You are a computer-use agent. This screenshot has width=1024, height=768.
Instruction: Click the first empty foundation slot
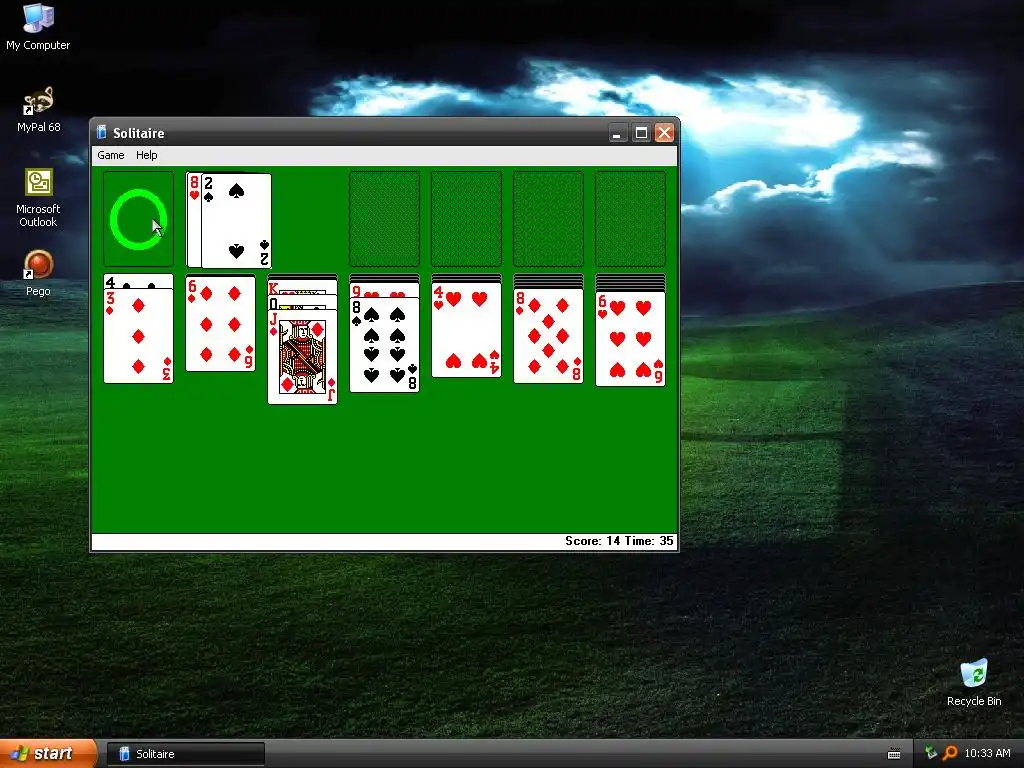pyautogui.click(x=384, y=219)
